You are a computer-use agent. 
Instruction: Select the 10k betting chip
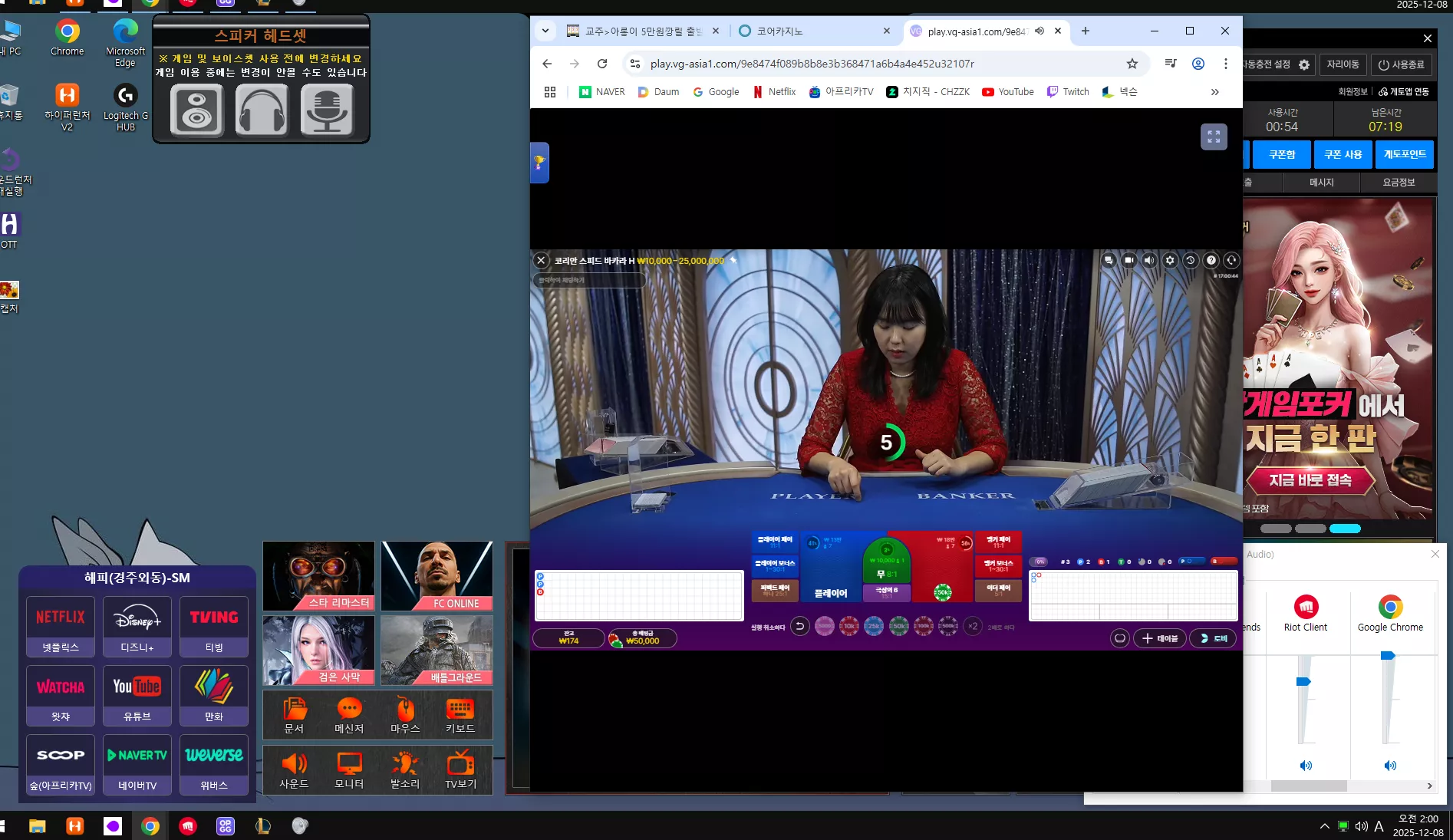coord(849,626)
